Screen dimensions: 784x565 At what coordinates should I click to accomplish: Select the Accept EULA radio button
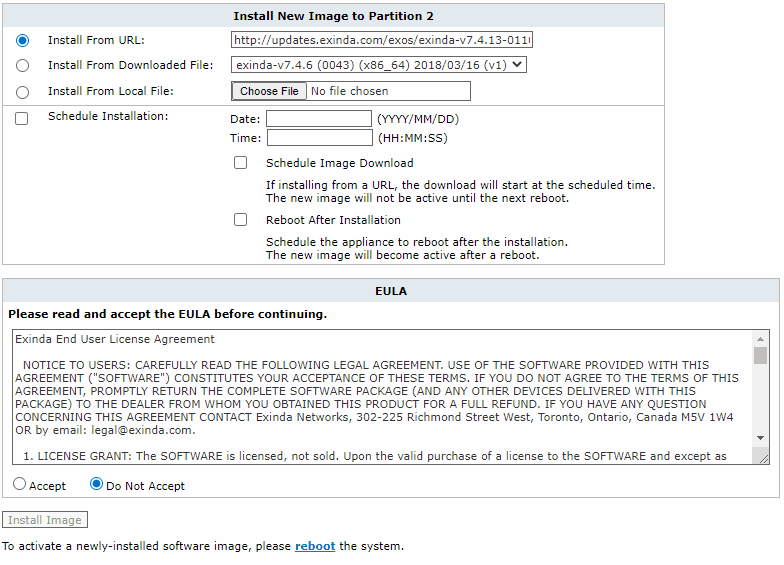point(20,484)
